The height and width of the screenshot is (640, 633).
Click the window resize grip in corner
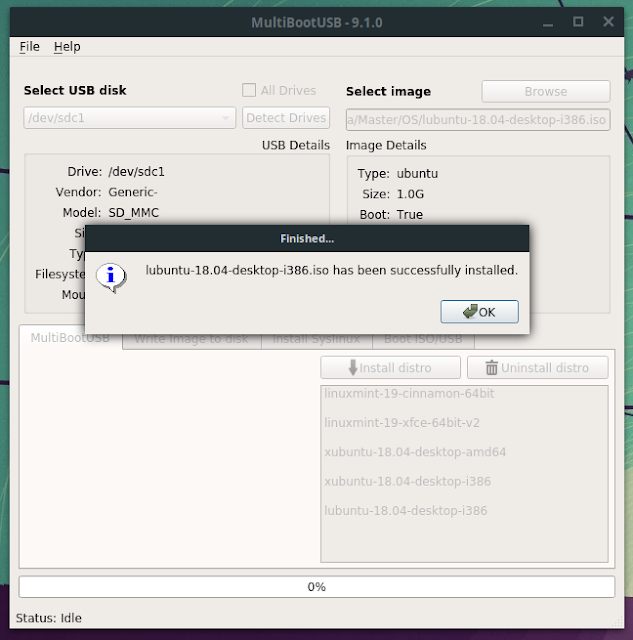point(618,622)
